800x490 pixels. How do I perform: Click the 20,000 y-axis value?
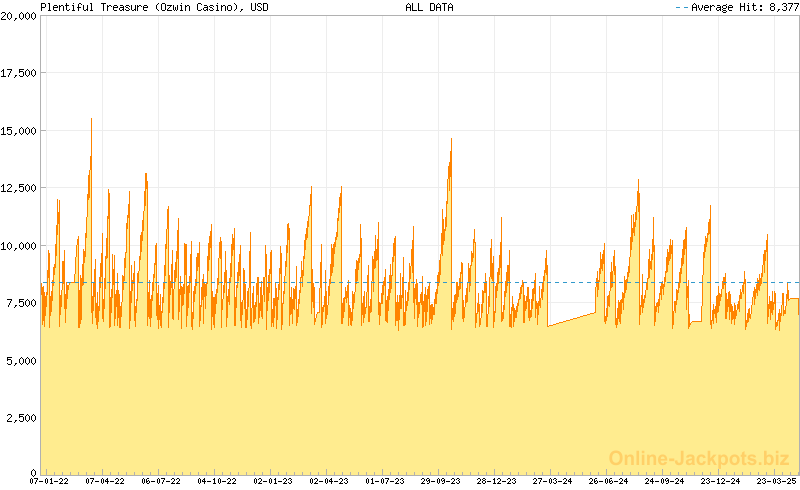(x=19, y=16)
